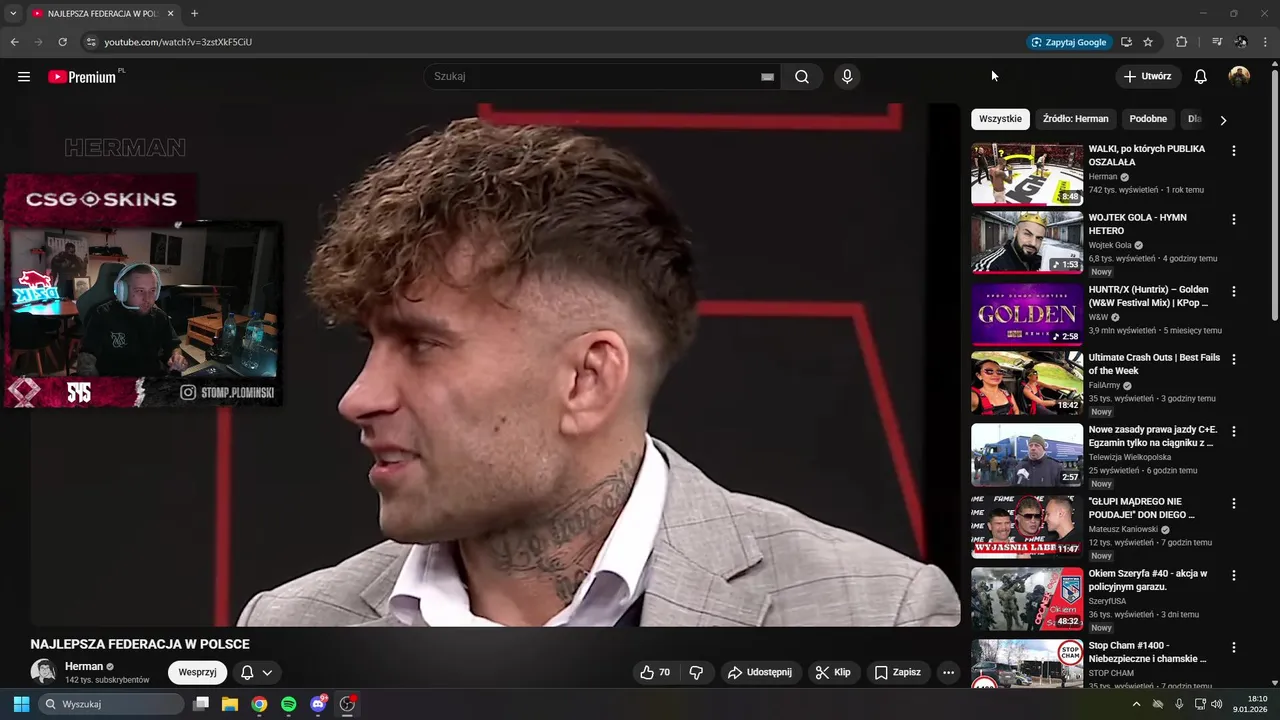Open taskbar volume speaker icon
The height and width of the screenshot is (720, 1280).
tap(1216, 704)
